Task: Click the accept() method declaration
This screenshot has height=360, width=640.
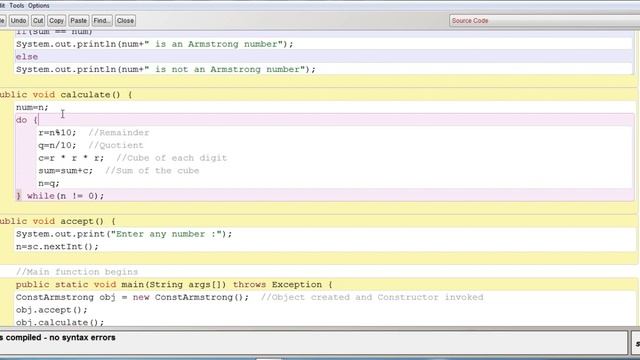Action: coord(58,221)
